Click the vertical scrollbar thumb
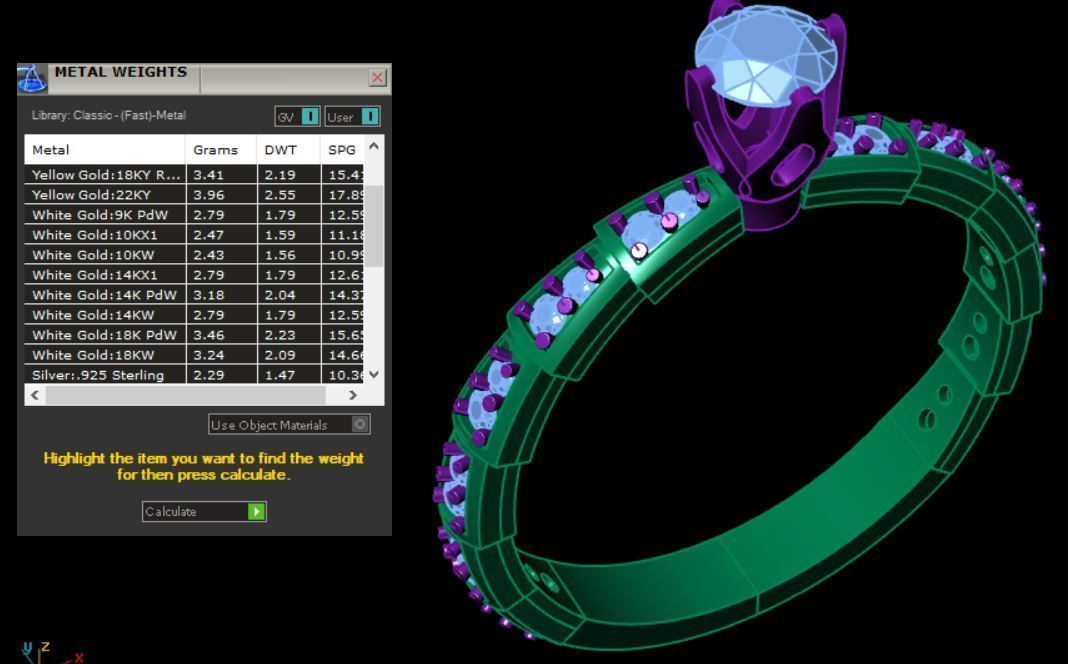Screen dimensions: 1068x664 pos(374,225)
